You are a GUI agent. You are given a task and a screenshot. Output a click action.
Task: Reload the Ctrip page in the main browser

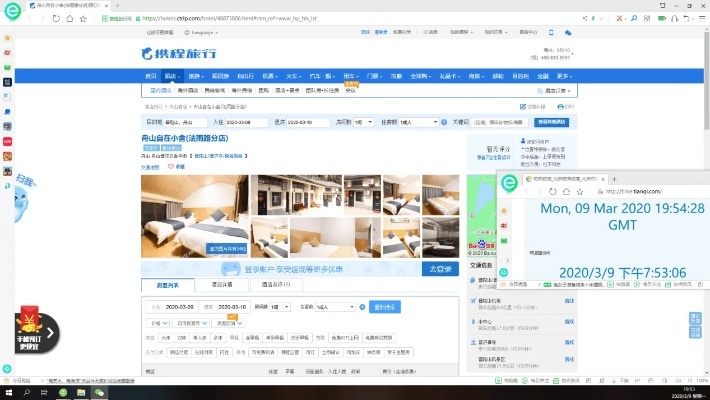(56, 19)
